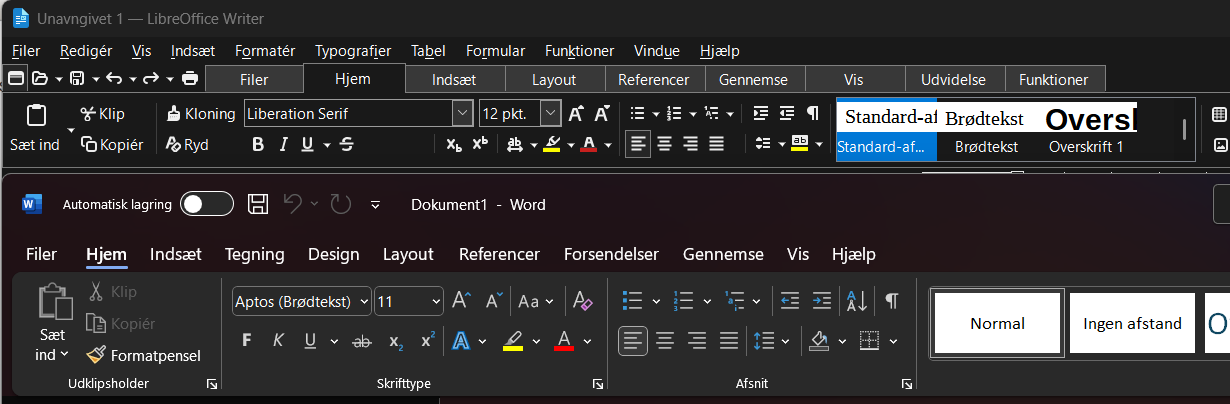The width and height of the screenshot is (1230, 404).
Task: Open Typografier menu in LibreOffice
Action: pyautogui.click(x=353, y=50)
